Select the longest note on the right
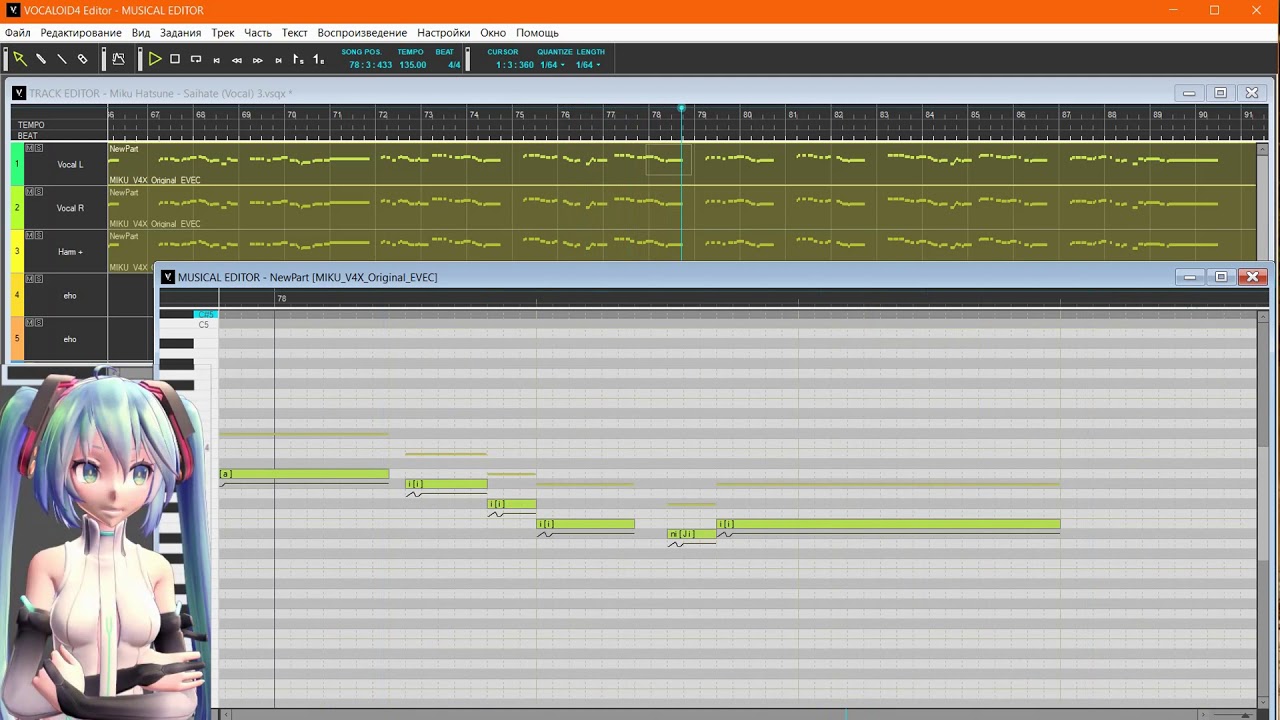Viewport: 1280px width, 720px height. pos(888,524)
